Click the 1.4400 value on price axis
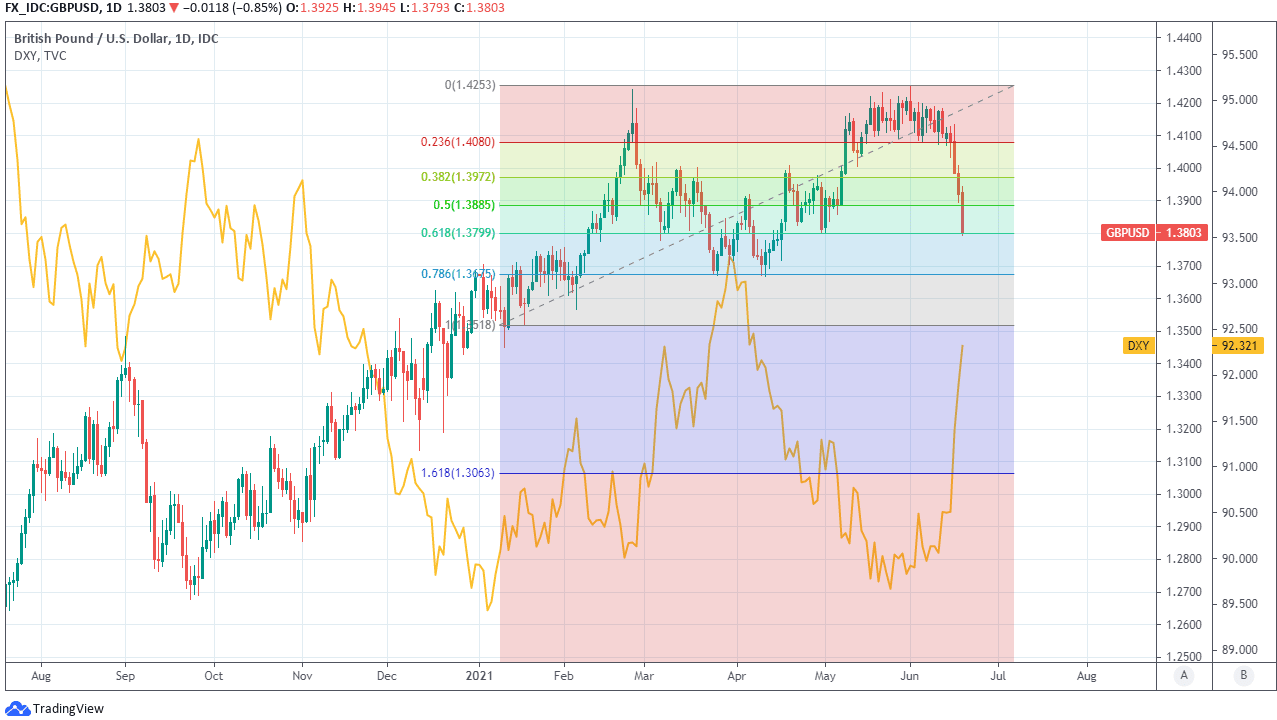Screen dimensions: 1277x720 [1183, 38]
